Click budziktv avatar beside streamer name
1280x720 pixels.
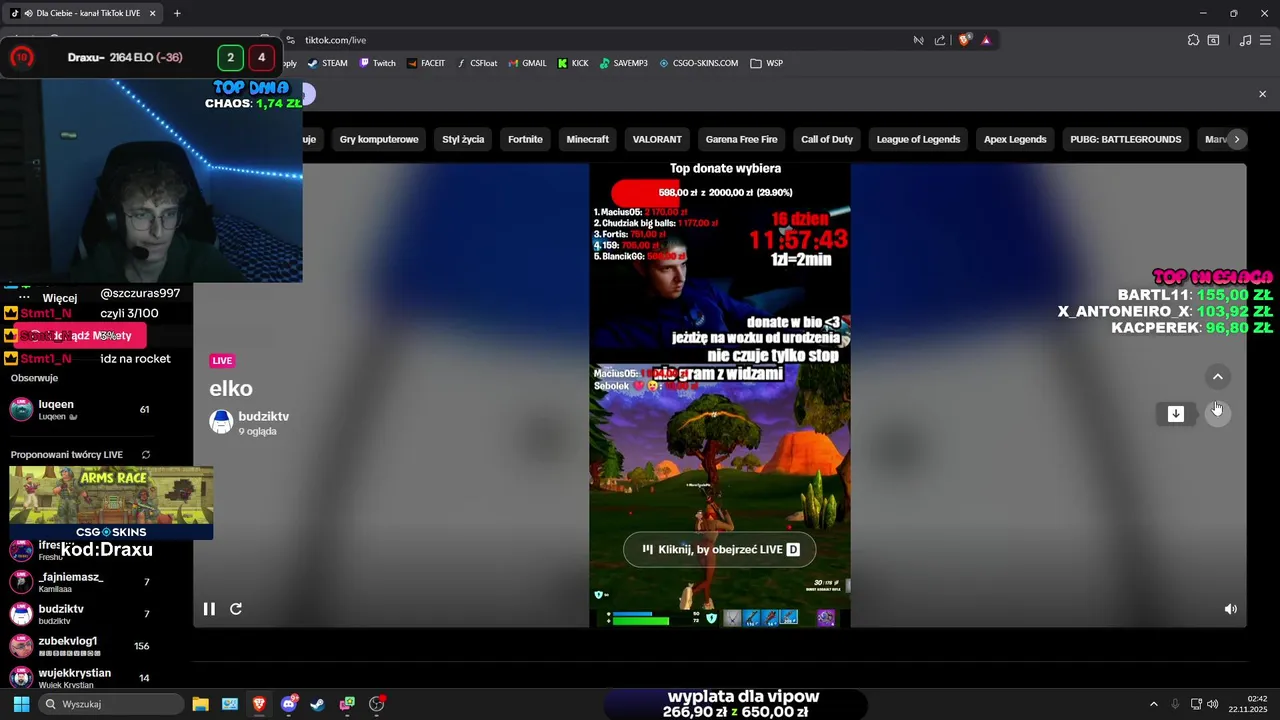221,422
